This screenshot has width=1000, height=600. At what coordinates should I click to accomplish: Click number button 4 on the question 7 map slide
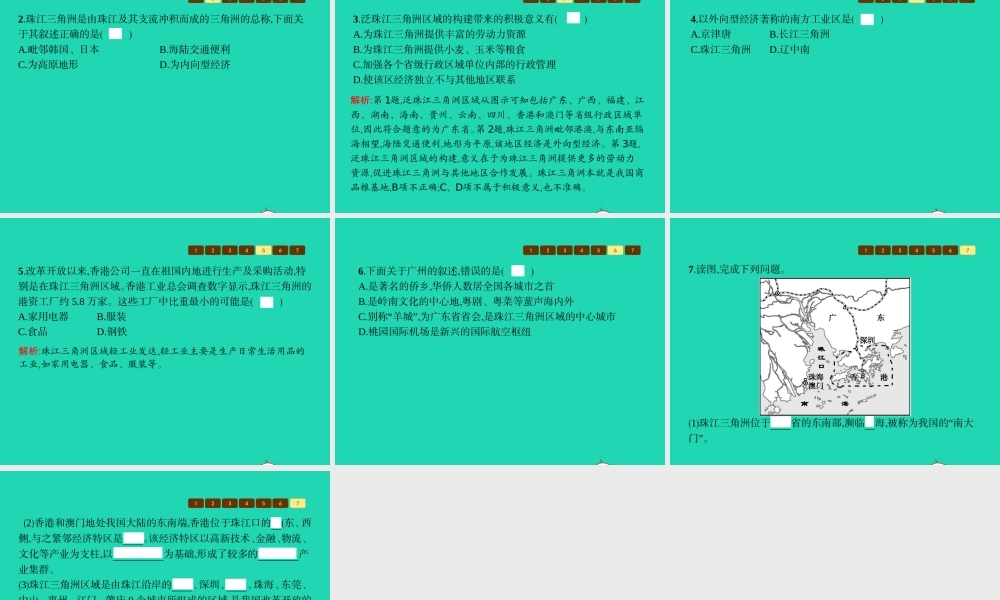point(916,251)
